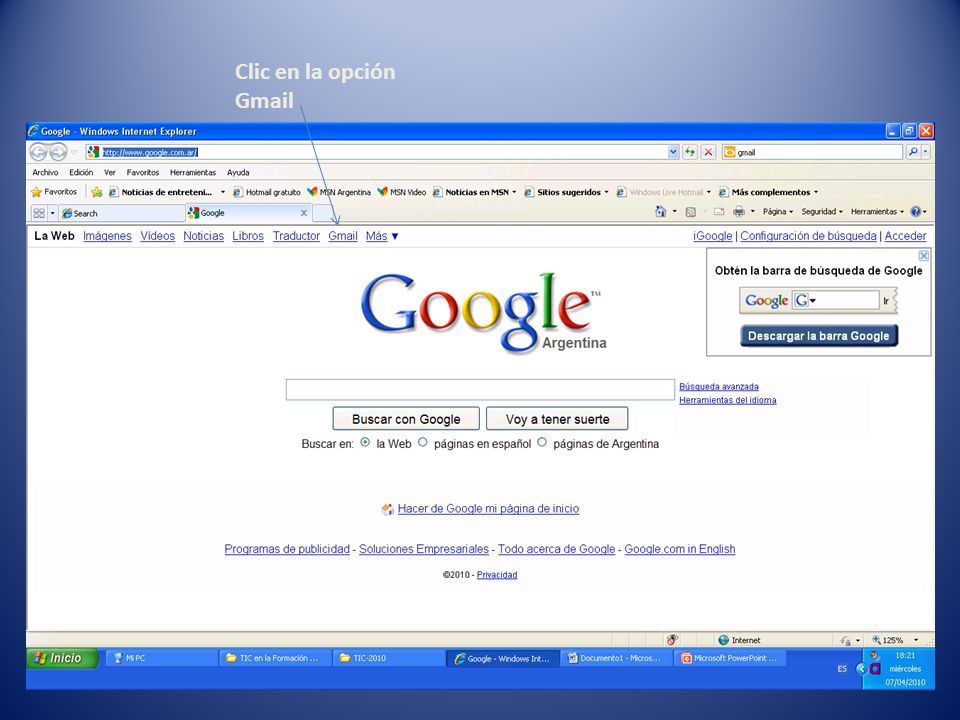
Task: Click the Refresh page icon
Action: tap(690, 152)
